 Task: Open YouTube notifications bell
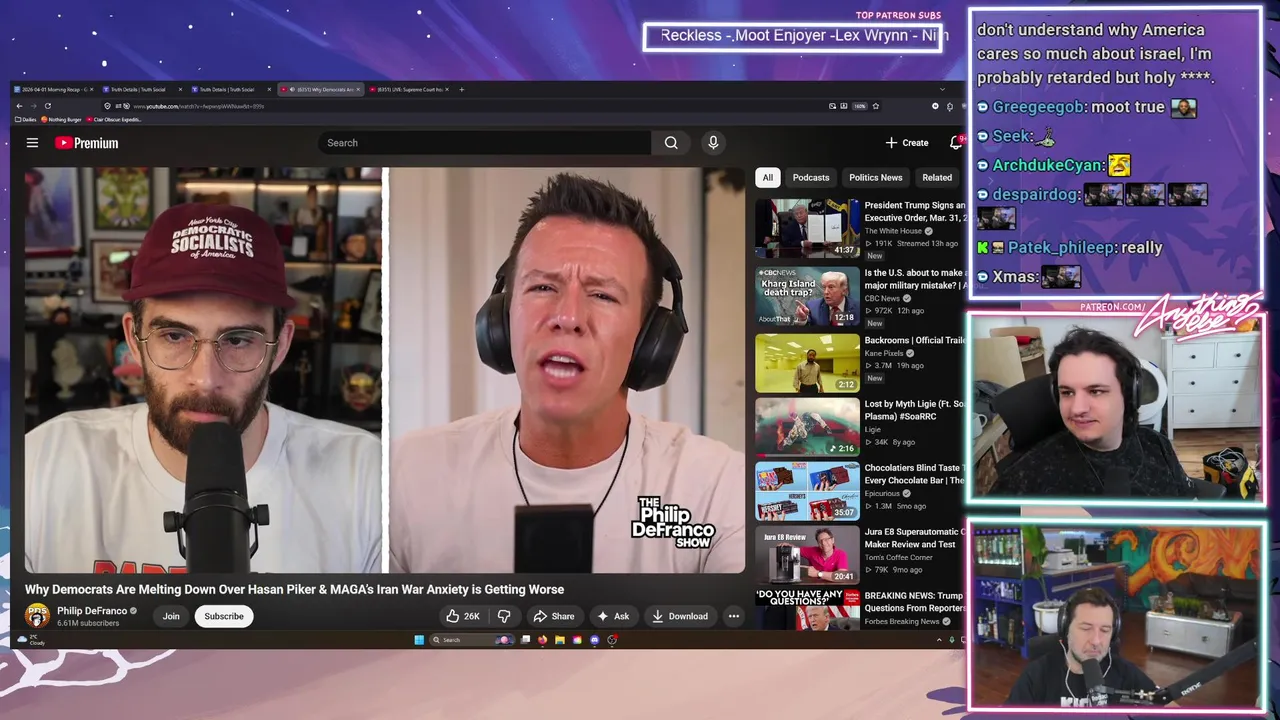click(x=956, y=143)
